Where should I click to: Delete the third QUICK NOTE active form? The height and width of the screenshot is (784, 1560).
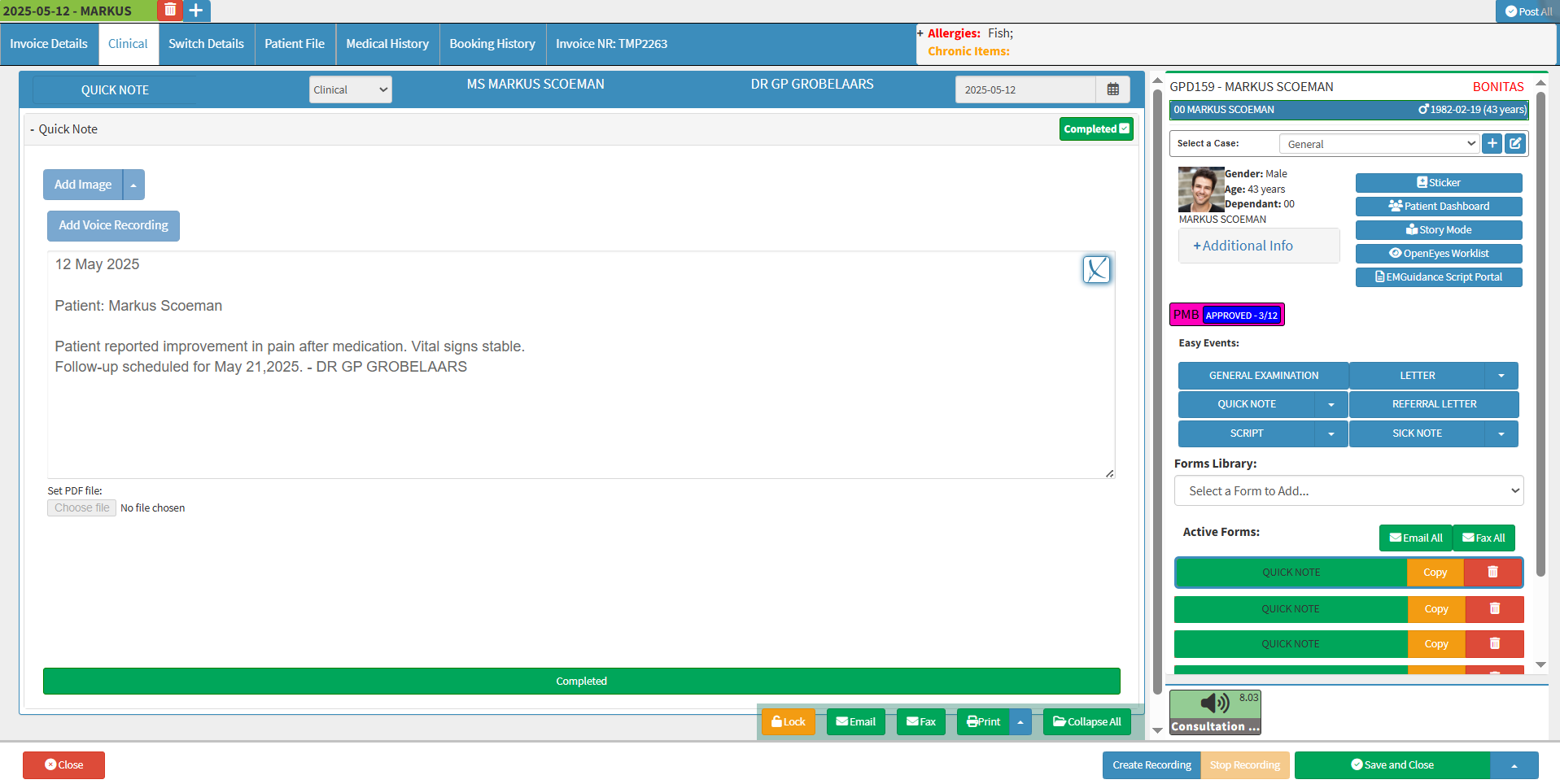1494,643
